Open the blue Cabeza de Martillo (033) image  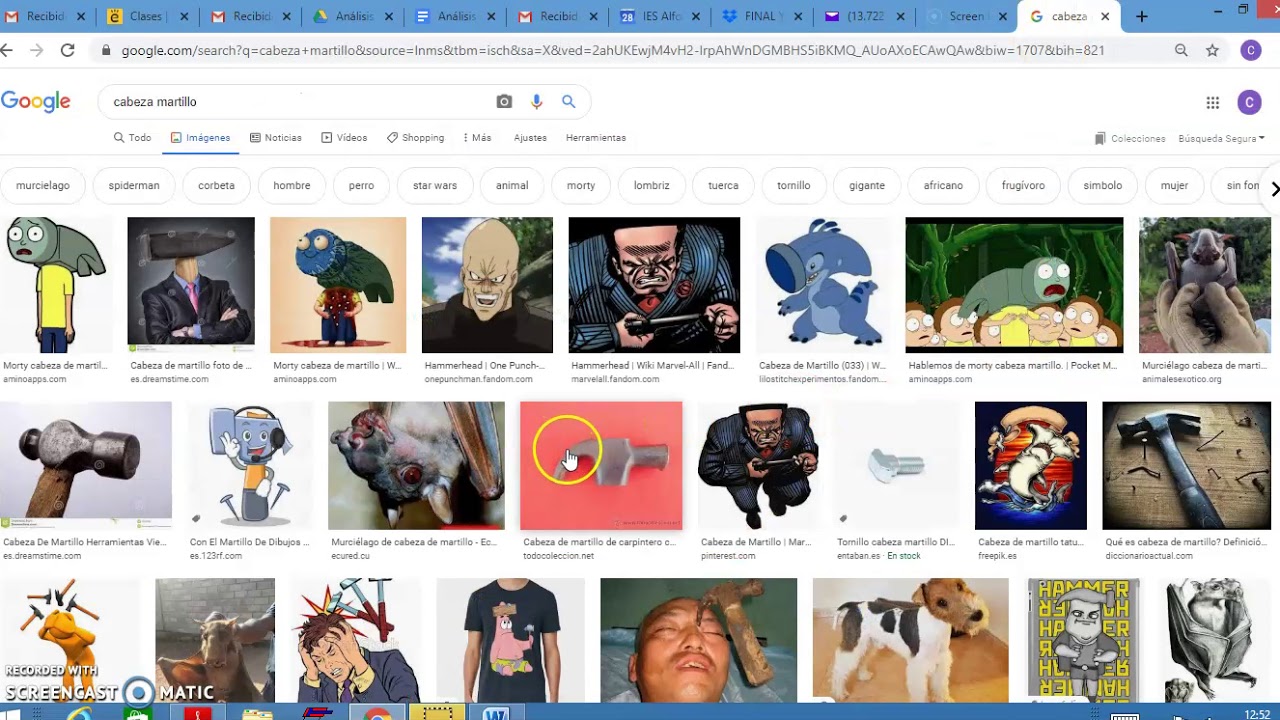coord(823,285)
